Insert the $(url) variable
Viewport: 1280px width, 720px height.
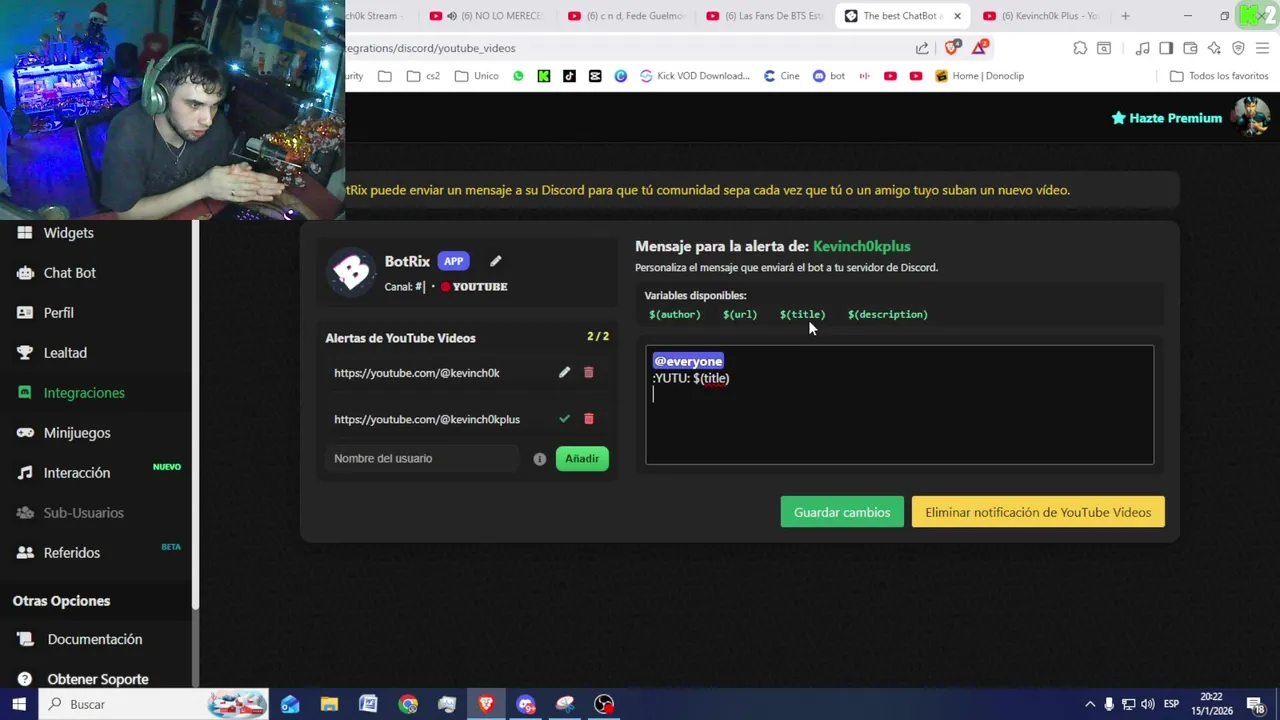[x=740, y=314]
